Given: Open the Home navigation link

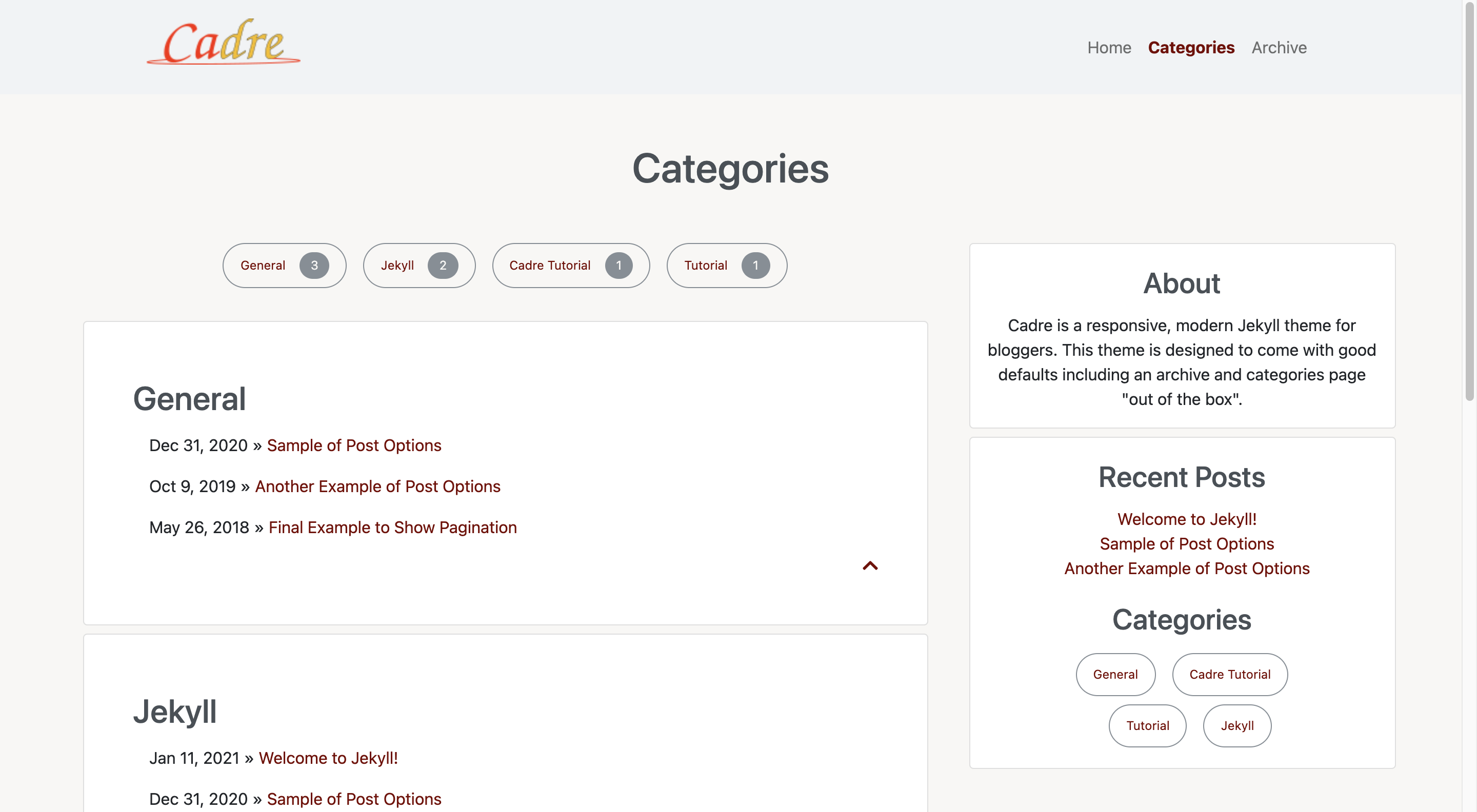Looking at the screenshot, I should [x=1109, y=48].
